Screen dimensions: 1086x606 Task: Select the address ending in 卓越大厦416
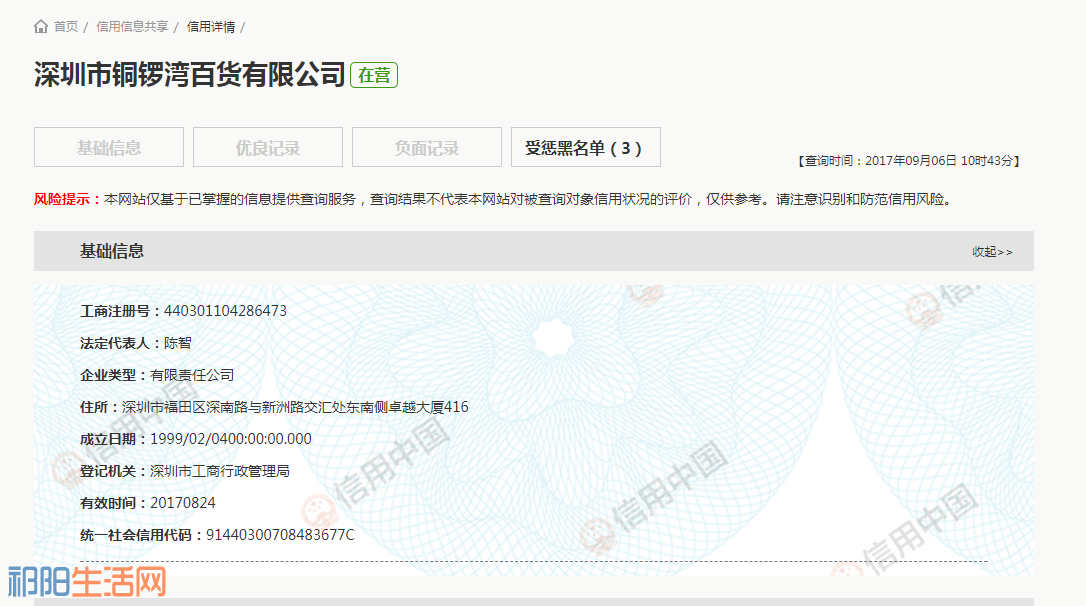tap(295, 407)
